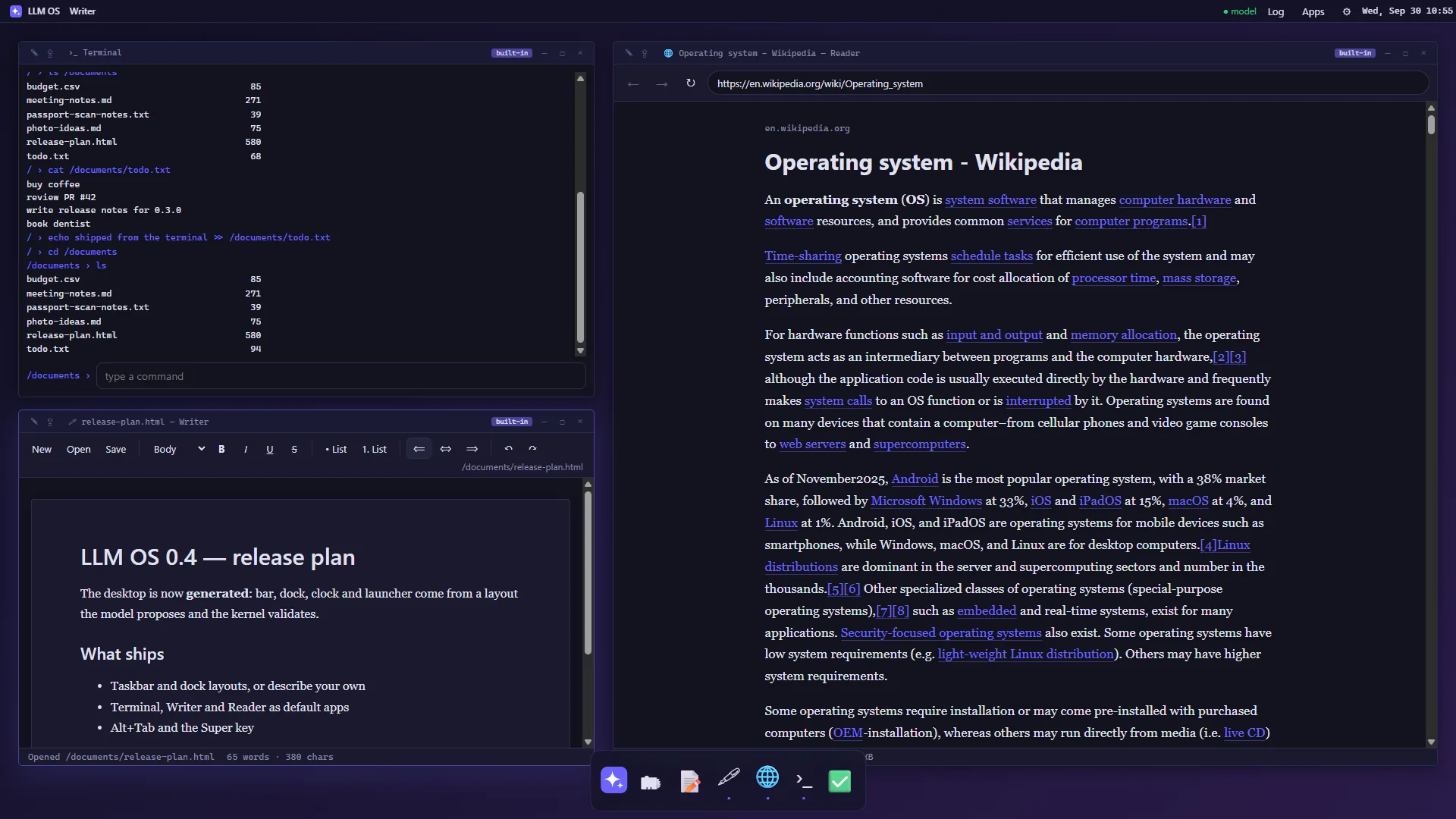Open the 'Android' link in the article
The image size is (1456, 819).
(915, 479)
